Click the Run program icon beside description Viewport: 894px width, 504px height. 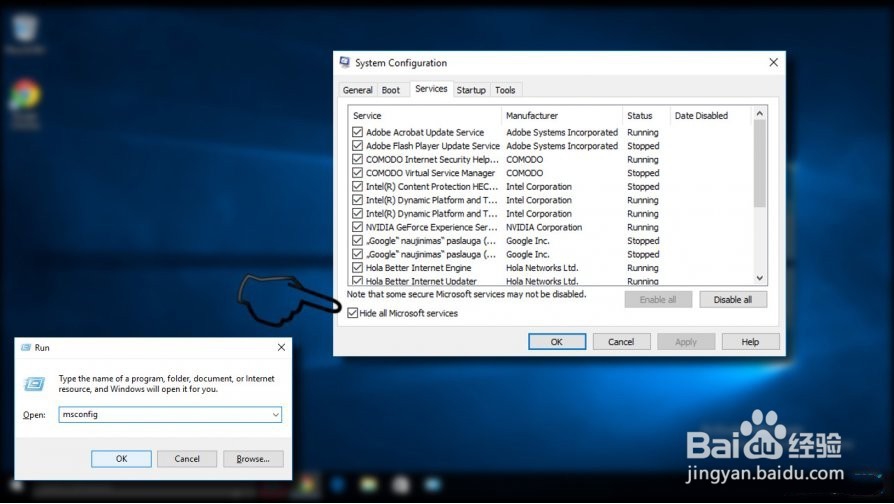click(35, 384)
